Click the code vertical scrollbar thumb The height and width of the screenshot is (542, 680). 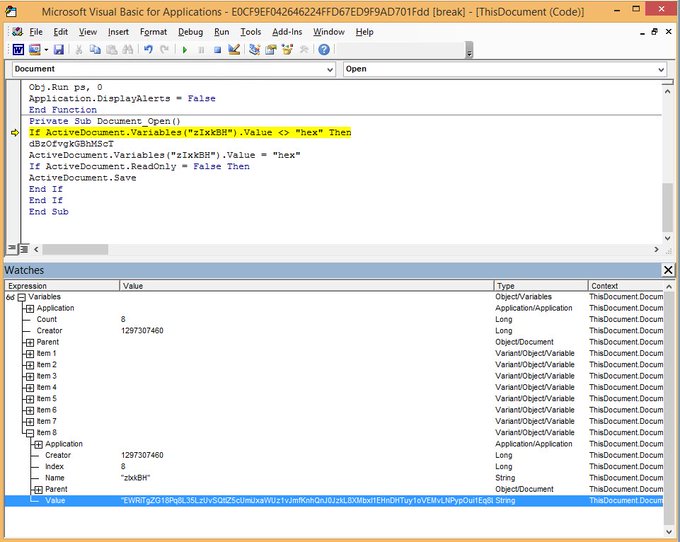(667, 208)
